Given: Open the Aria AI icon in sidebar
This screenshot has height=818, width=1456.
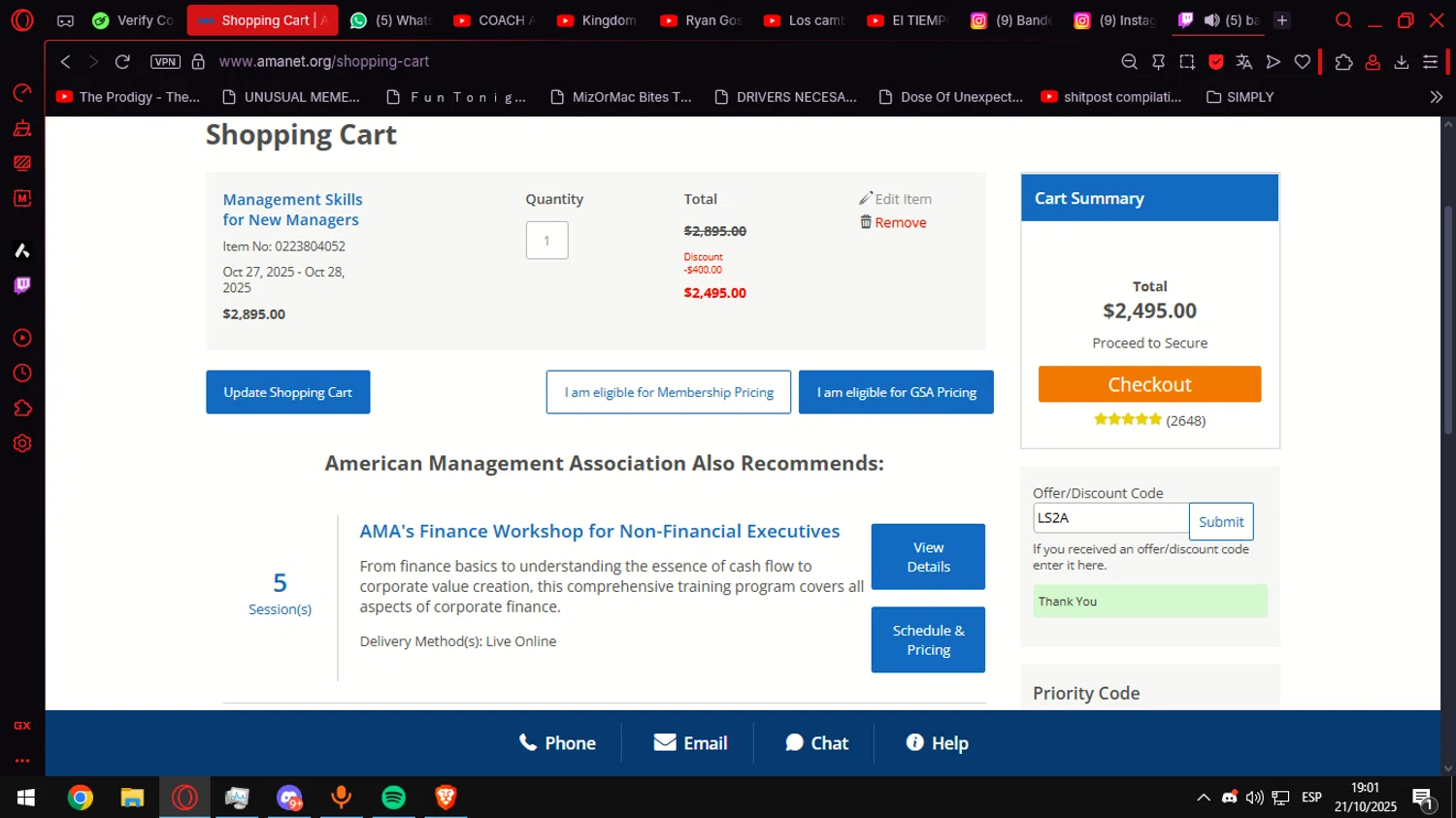Looking at the screenshot, I should coord(22,251).
